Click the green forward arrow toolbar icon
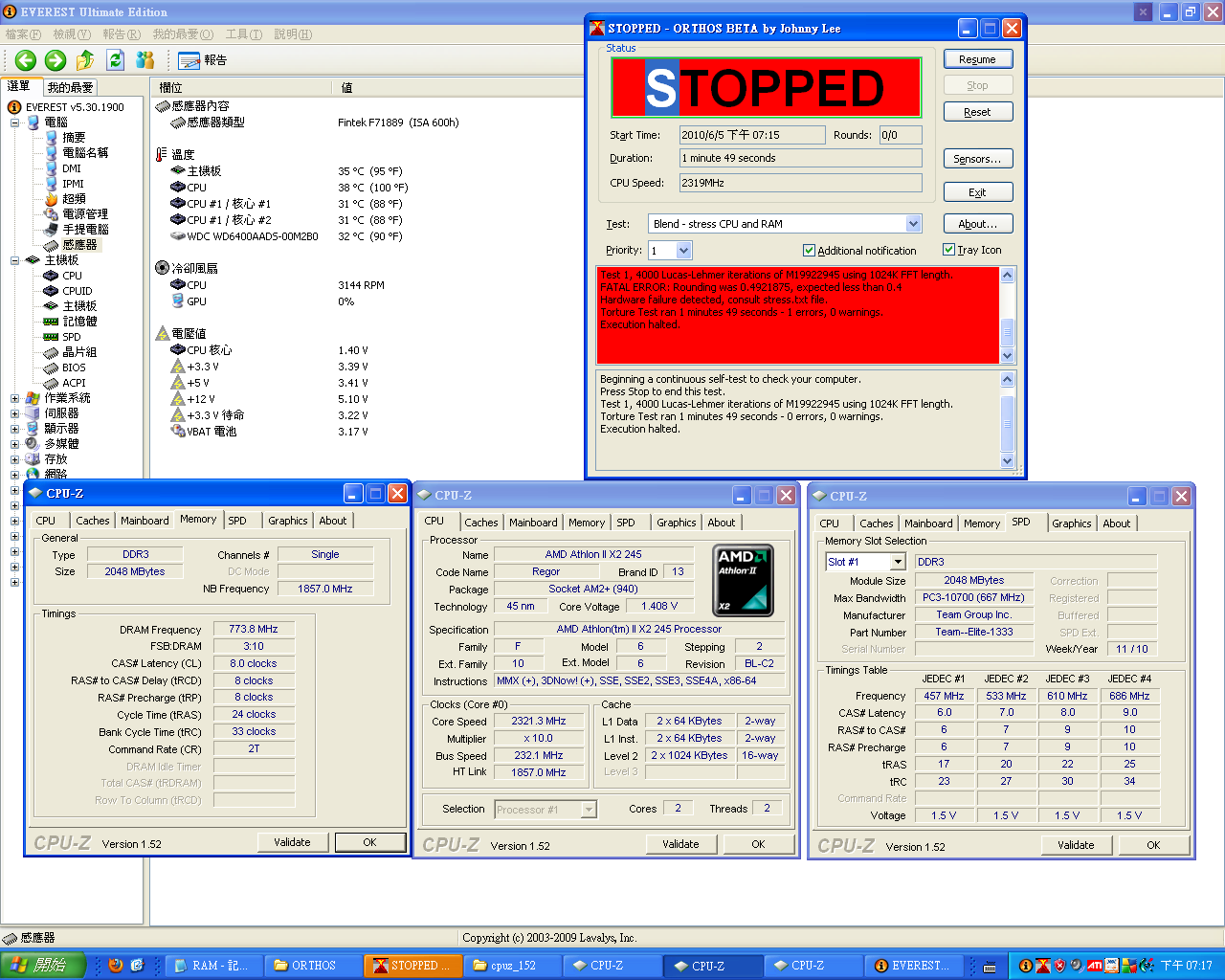Image resolution: width=1225 pixels, height=980 pixels. tap(56, 60)
